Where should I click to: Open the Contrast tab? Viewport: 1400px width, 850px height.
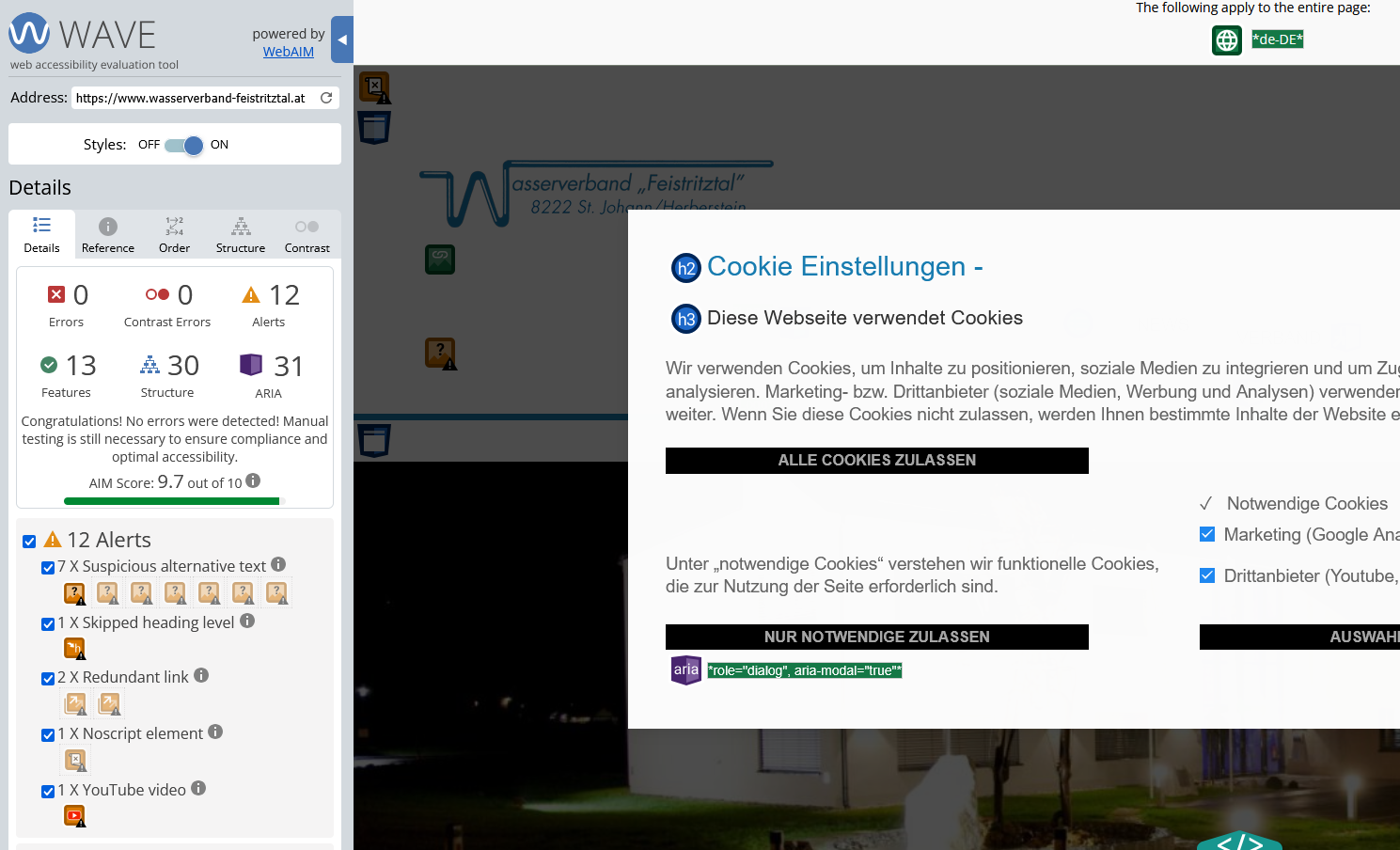[x=307, y=235]
